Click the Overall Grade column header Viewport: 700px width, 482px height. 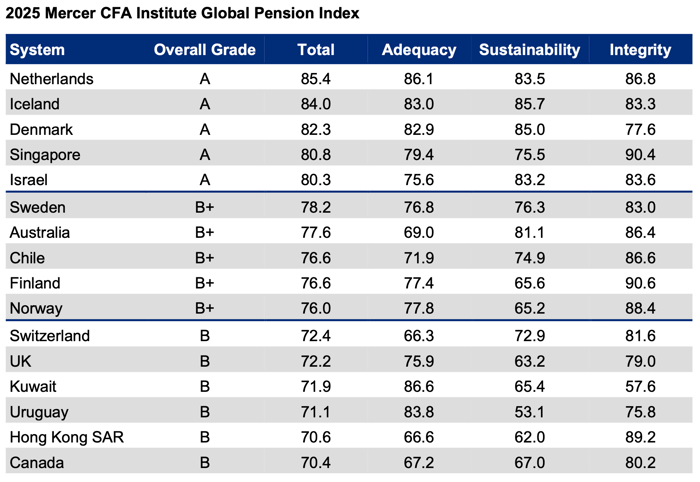tap(204, 50)
